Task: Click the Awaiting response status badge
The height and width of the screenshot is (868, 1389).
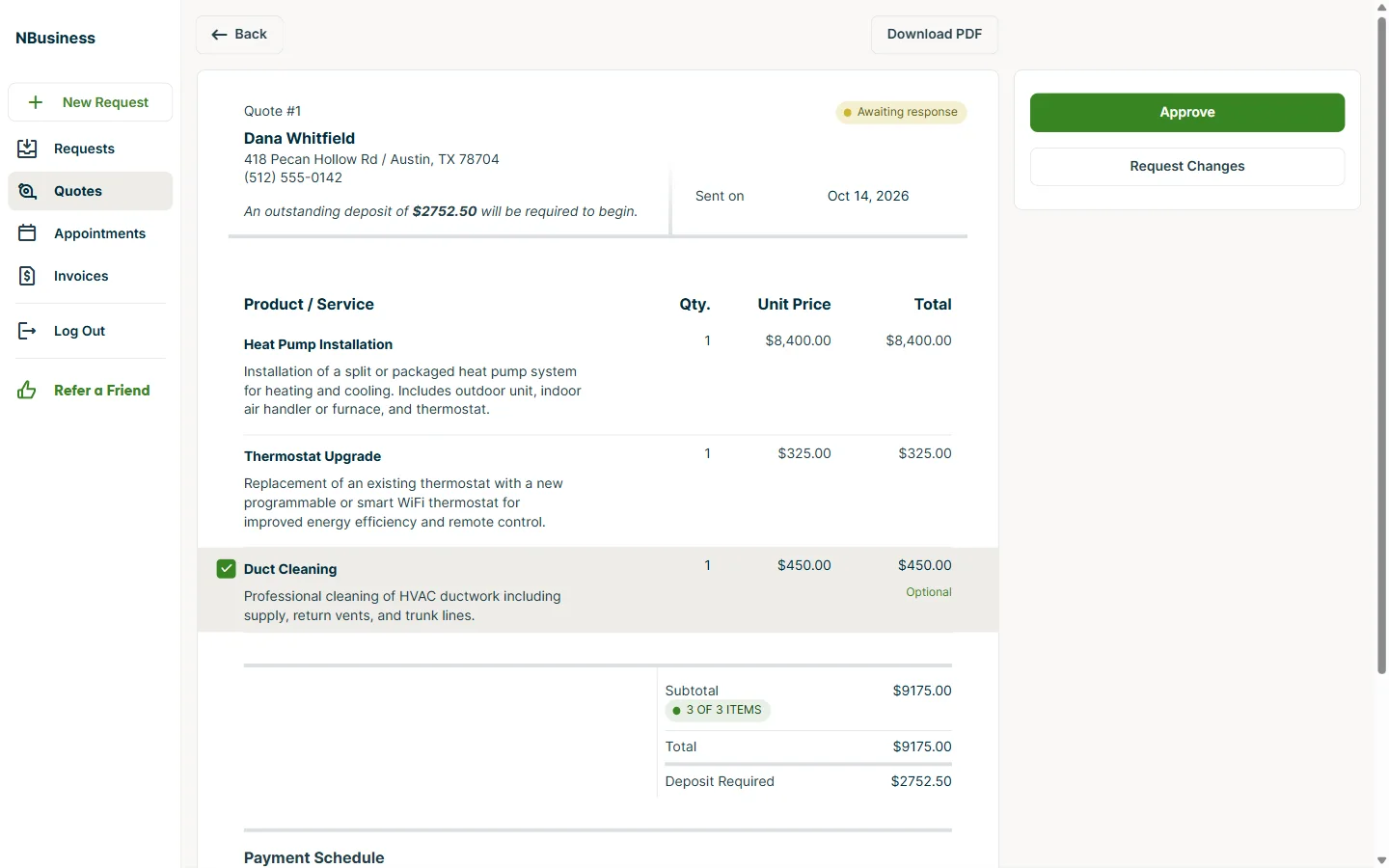Action: pyautogui.click(x=901, y=113)
